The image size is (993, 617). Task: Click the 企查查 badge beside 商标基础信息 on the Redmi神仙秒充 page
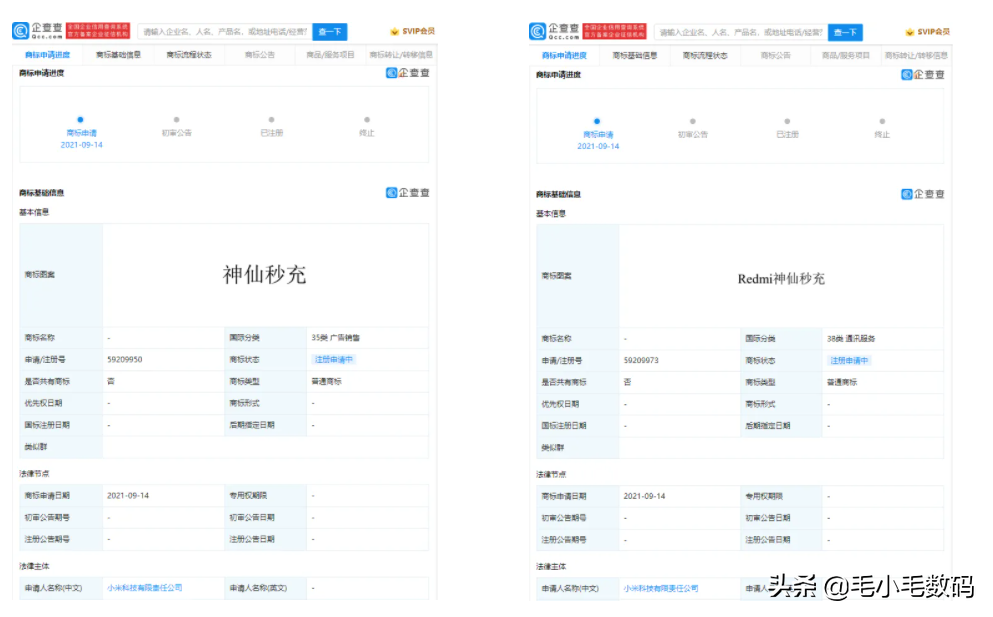923,194
